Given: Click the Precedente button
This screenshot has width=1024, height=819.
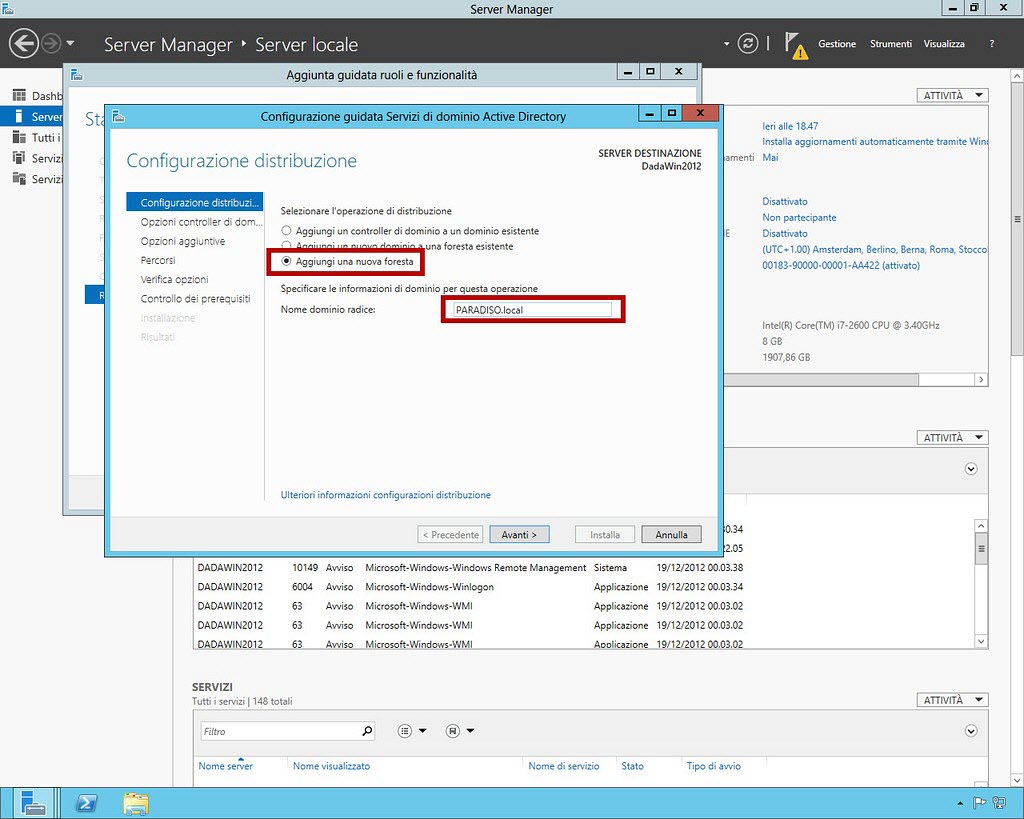Looking at the screenshot, I should point(450,534).
